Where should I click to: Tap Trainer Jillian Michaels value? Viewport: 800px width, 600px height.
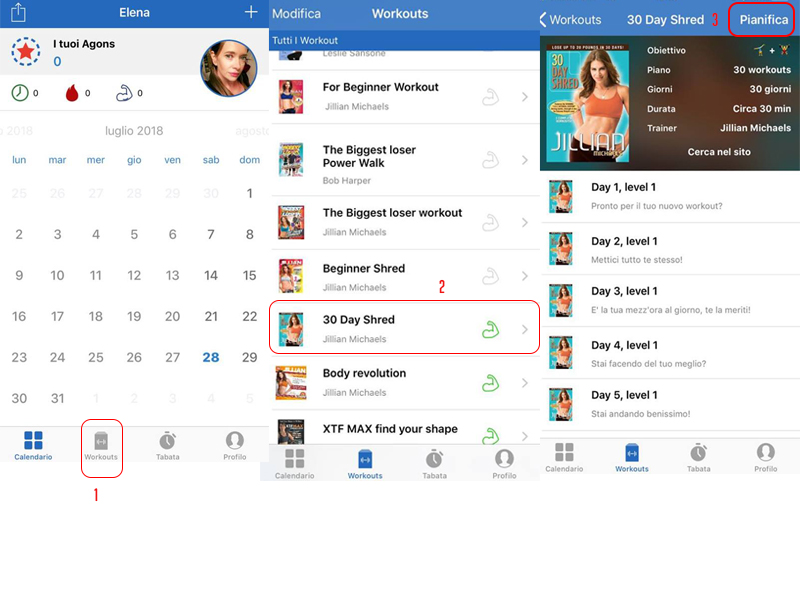coord(755,128)
